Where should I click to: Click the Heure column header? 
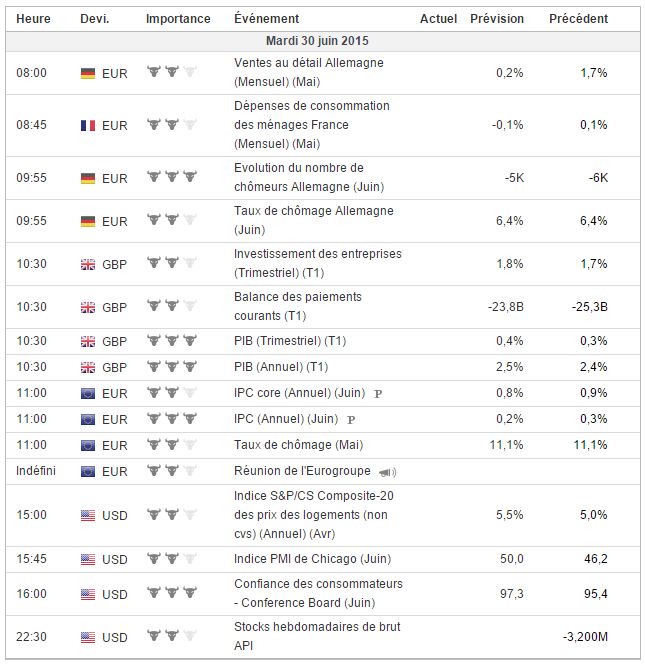[34, 19]
